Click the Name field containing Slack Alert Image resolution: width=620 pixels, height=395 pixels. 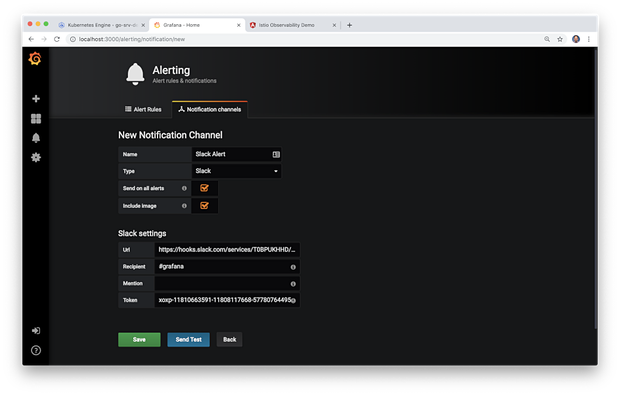(x=236, y=154)
